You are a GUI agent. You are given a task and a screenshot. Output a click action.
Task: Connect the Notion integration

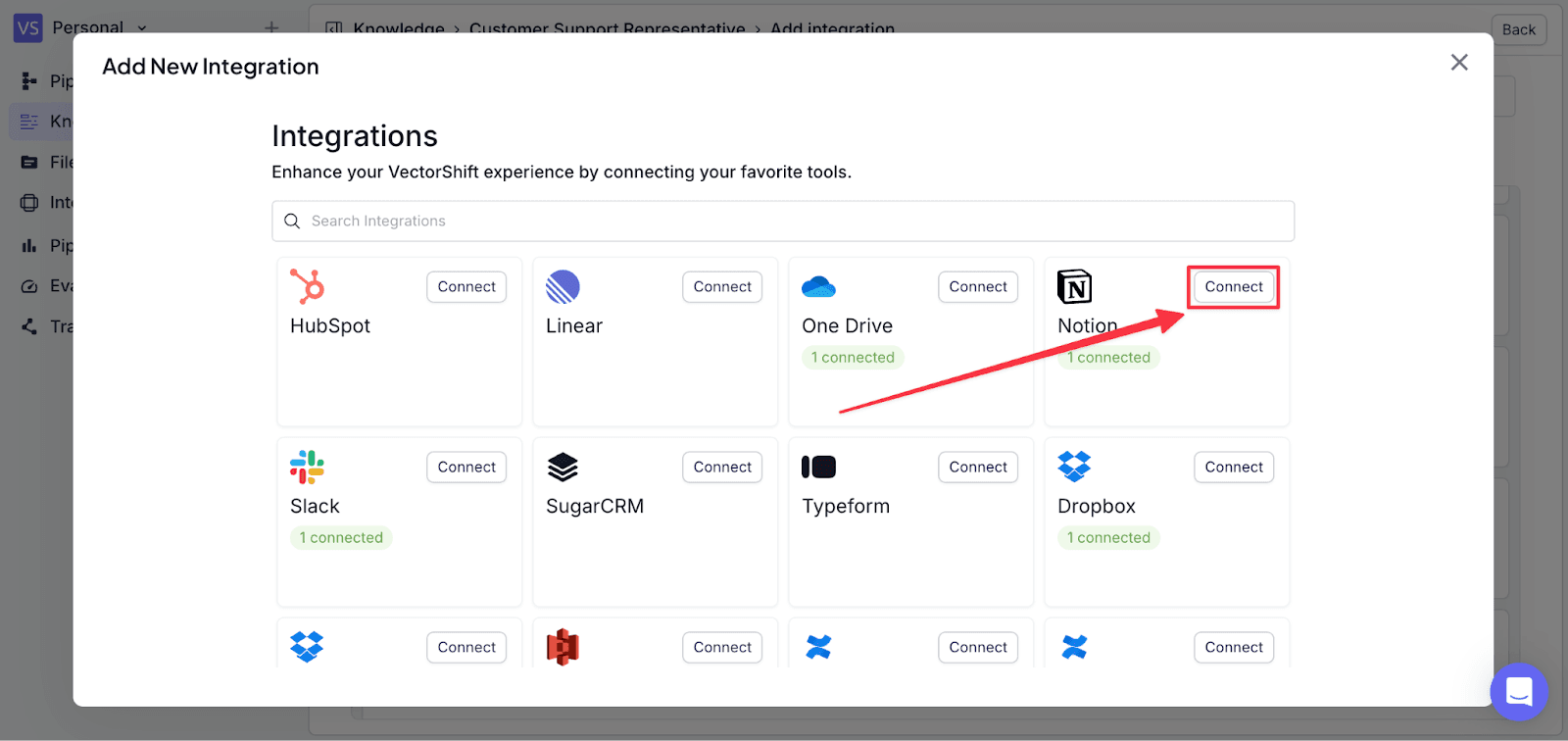click(1234, 287)
